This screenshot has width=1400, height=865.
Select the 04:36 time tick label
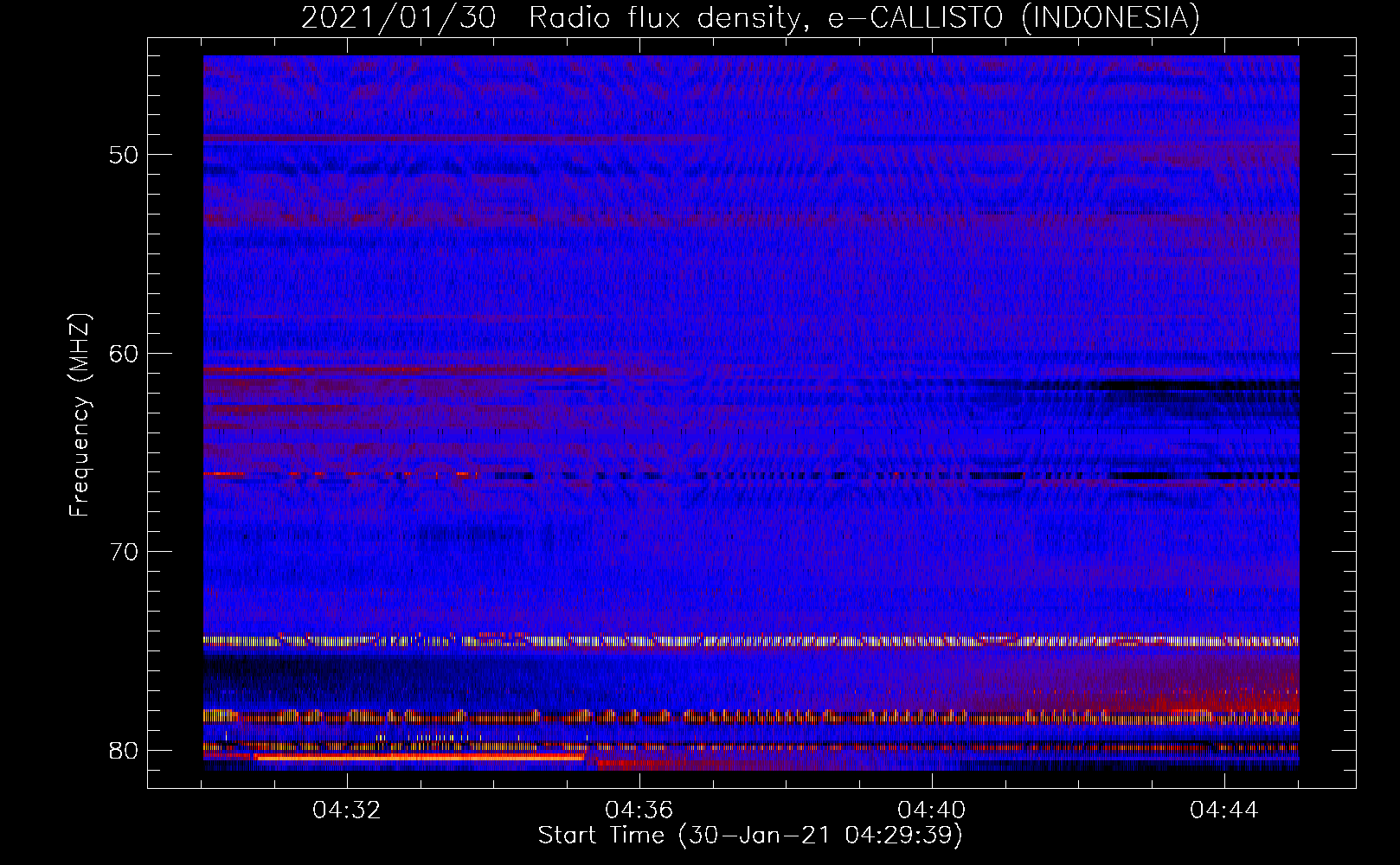[x=639, y=811]
